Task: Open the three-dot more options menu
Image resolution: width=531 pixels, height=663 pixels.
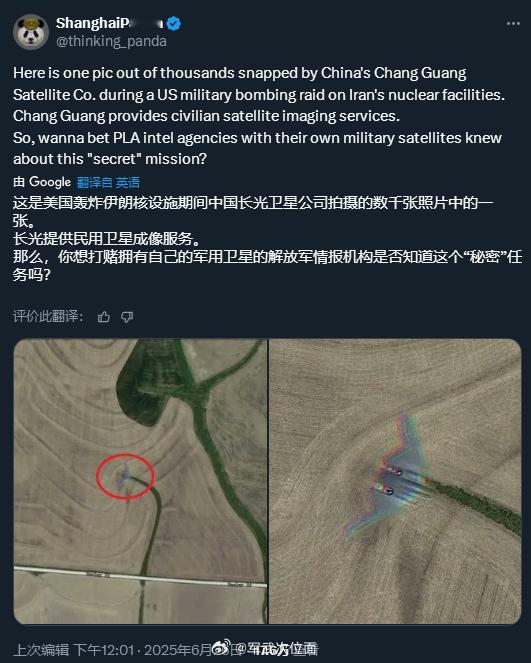Action: click(513, 24)
